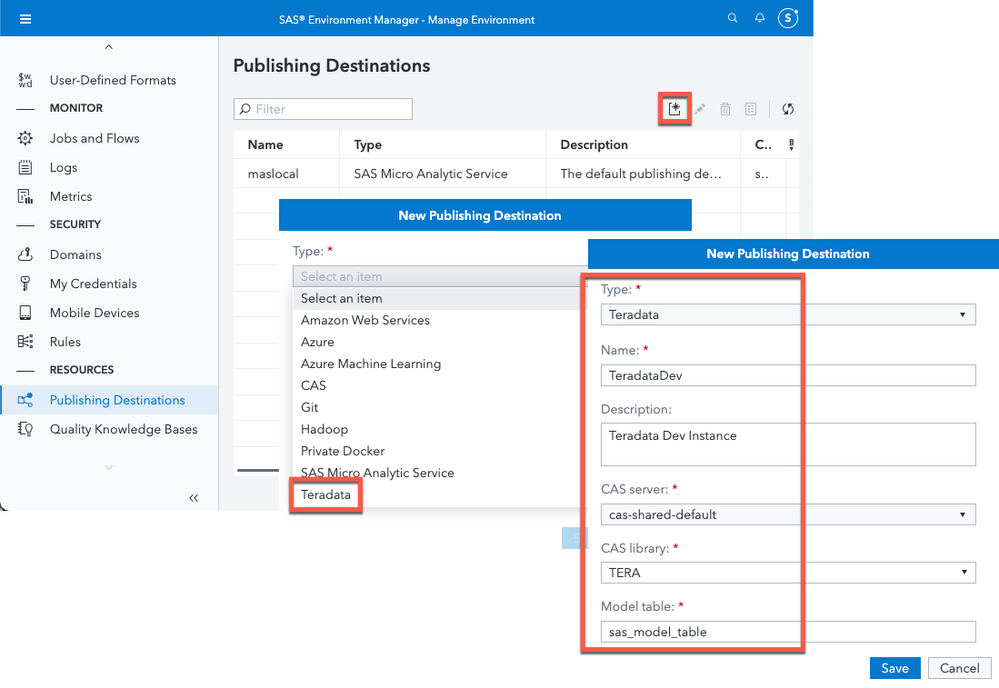Go to Quality Knowledge Bases page

pos(124,429)
